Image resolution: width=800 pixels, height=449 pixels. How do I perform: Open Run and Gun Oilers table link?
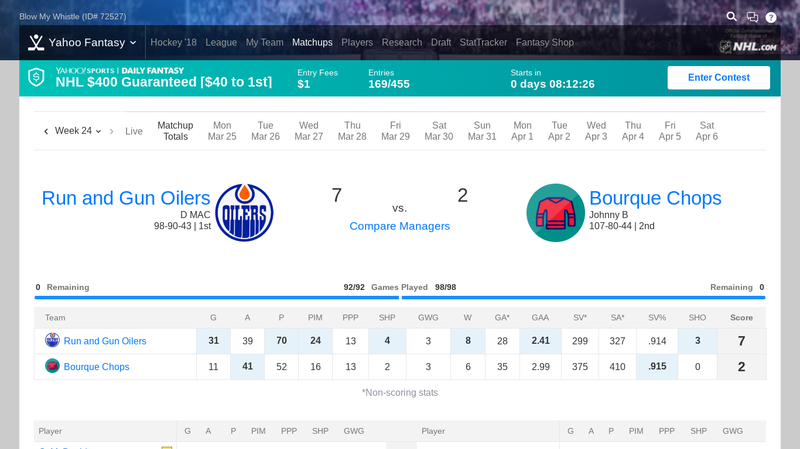105,341
